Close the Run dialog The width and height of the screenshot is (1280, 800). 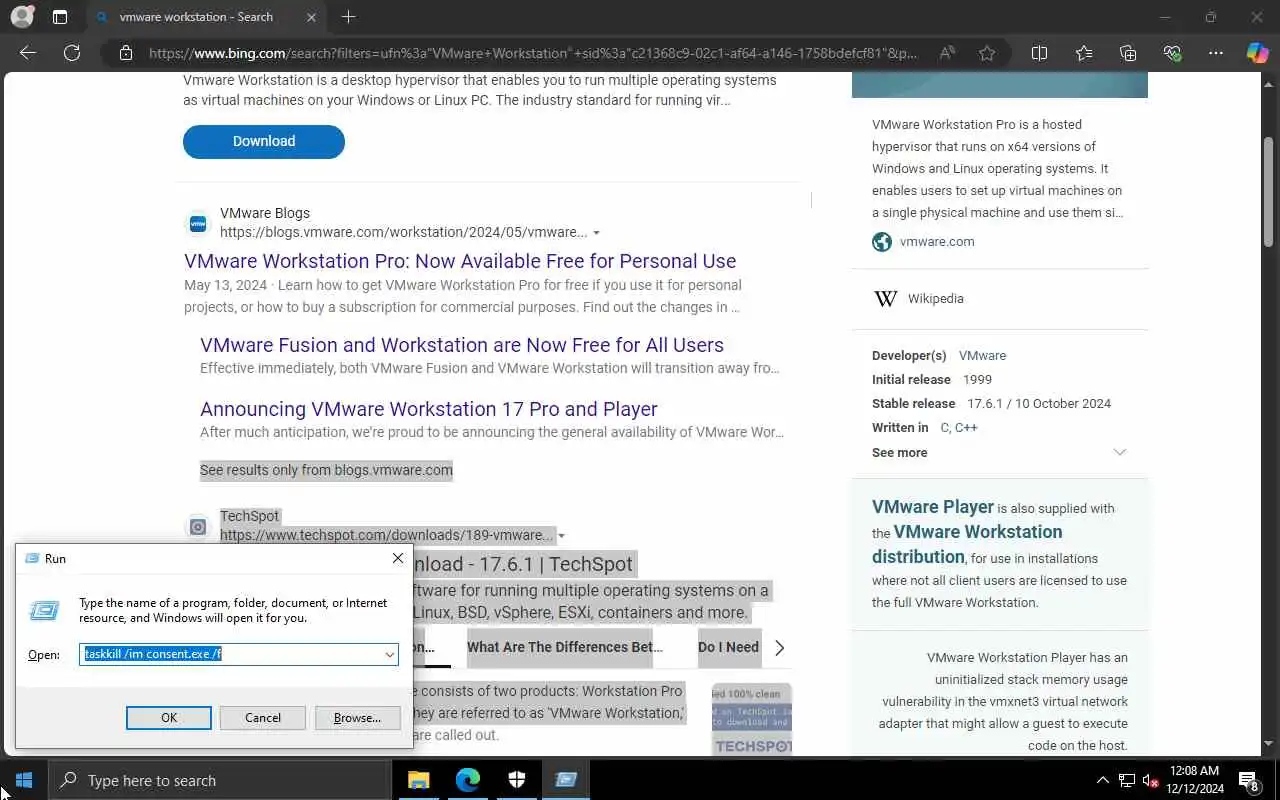(398, 558)
